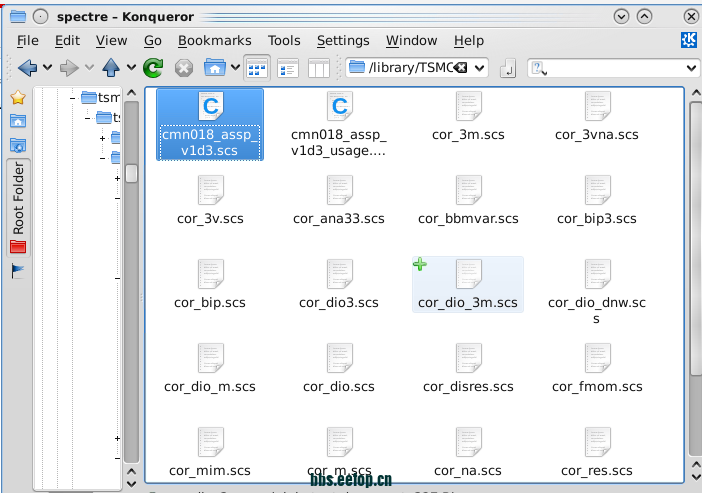Screen dimensions: 702x493
Task: Switch to icons view mode
Action: [257, 69]
